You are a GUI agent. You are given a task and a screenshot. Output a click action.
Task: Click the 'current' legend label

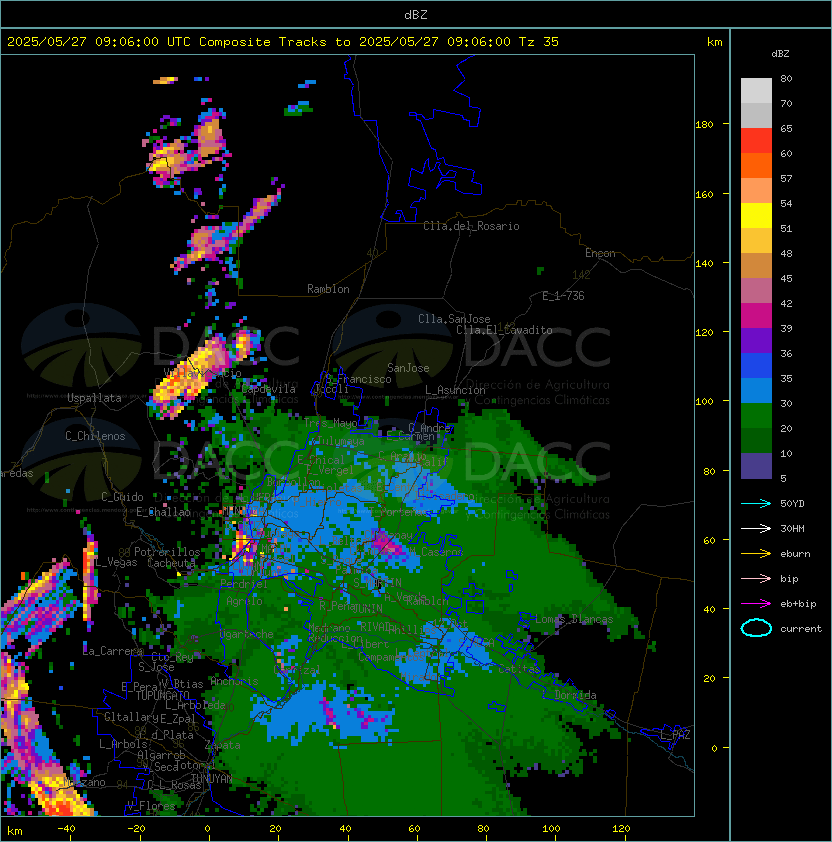click(x=801, y=629)
